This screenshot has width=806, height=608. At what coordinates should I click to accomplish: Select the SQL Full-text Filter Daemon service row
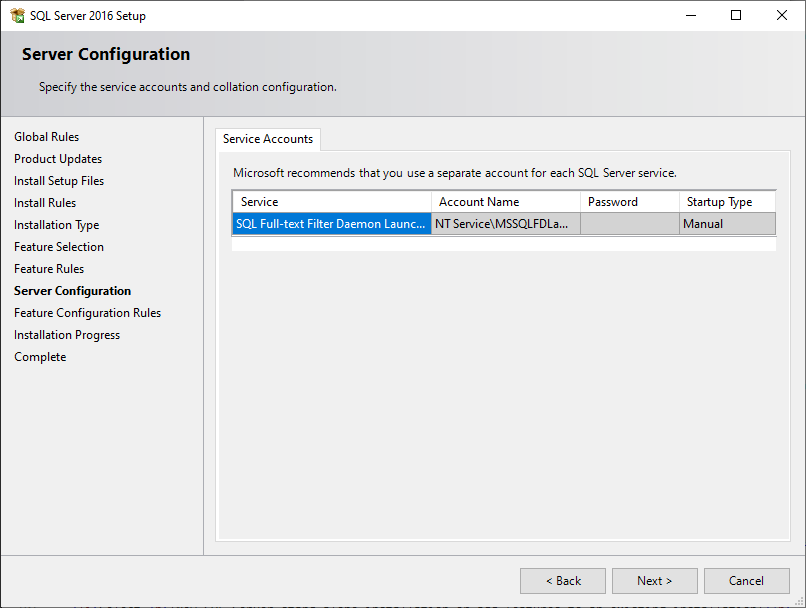click(330, 223)
